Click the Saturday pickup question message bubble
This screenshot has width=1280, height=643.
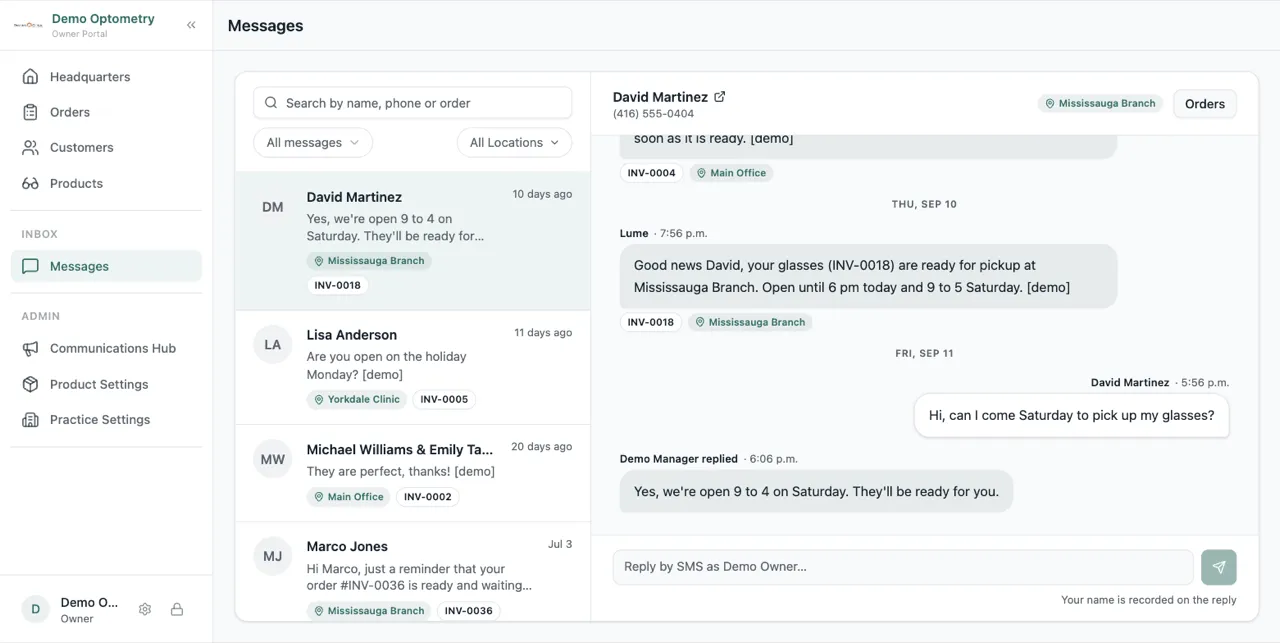coord(1071,415)
